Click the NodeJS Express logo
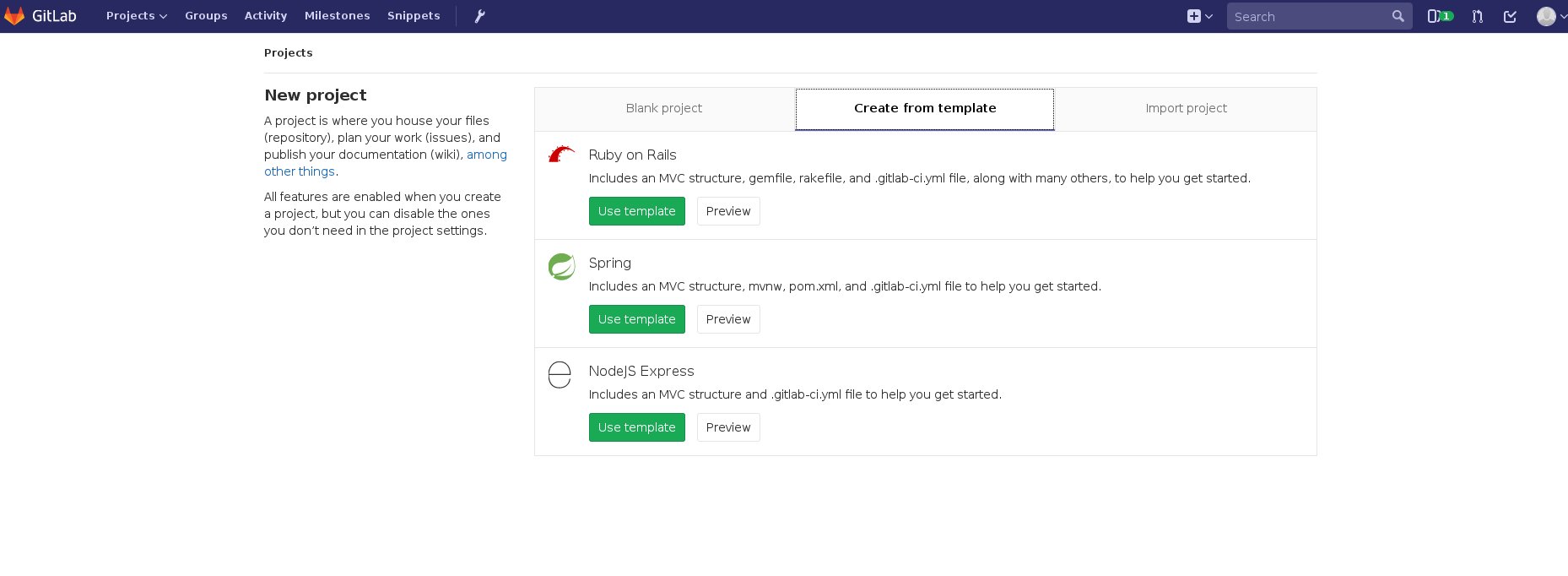Screen dimensions: 1568x576 560,374
